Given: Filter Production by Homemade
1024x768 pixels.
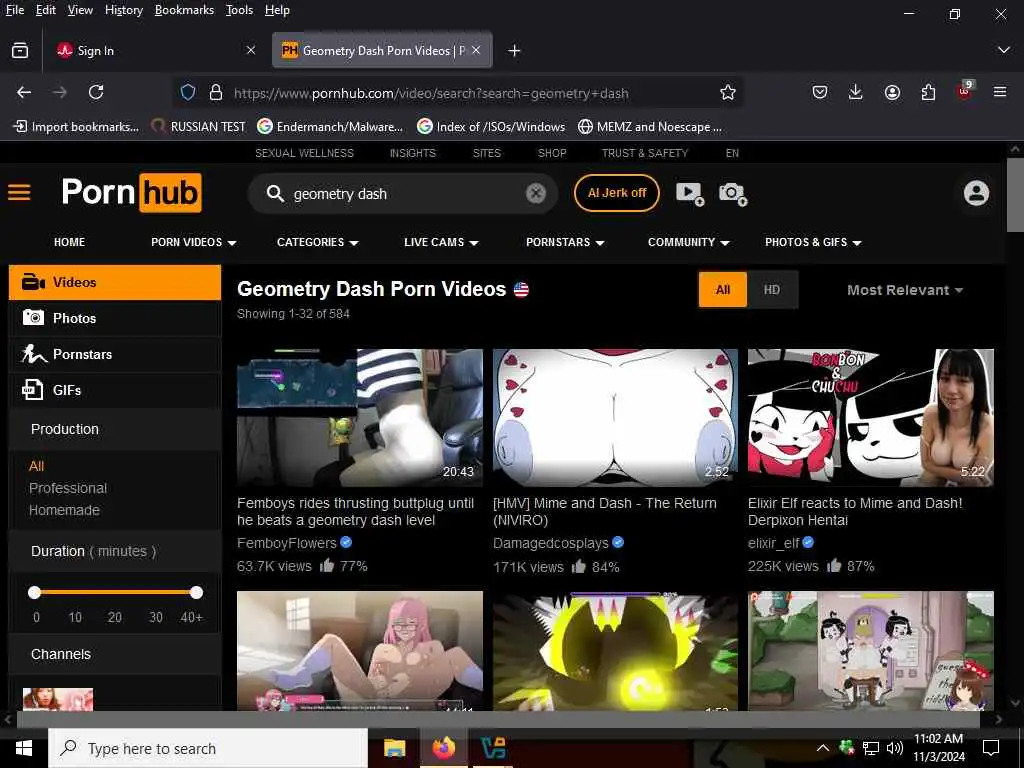Looking at the screenshot, I should tap(64, 510).
